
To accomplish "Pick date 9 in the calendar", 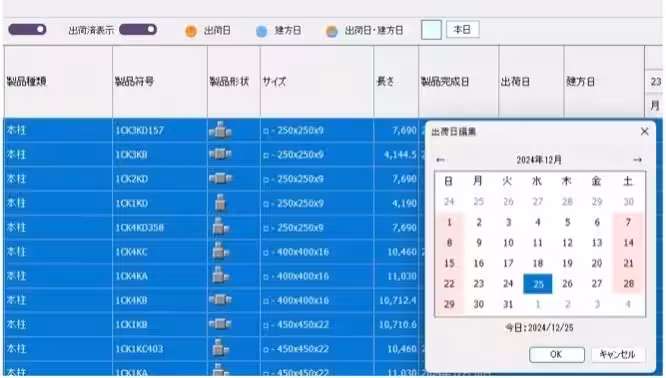I will tap(479, 243).
